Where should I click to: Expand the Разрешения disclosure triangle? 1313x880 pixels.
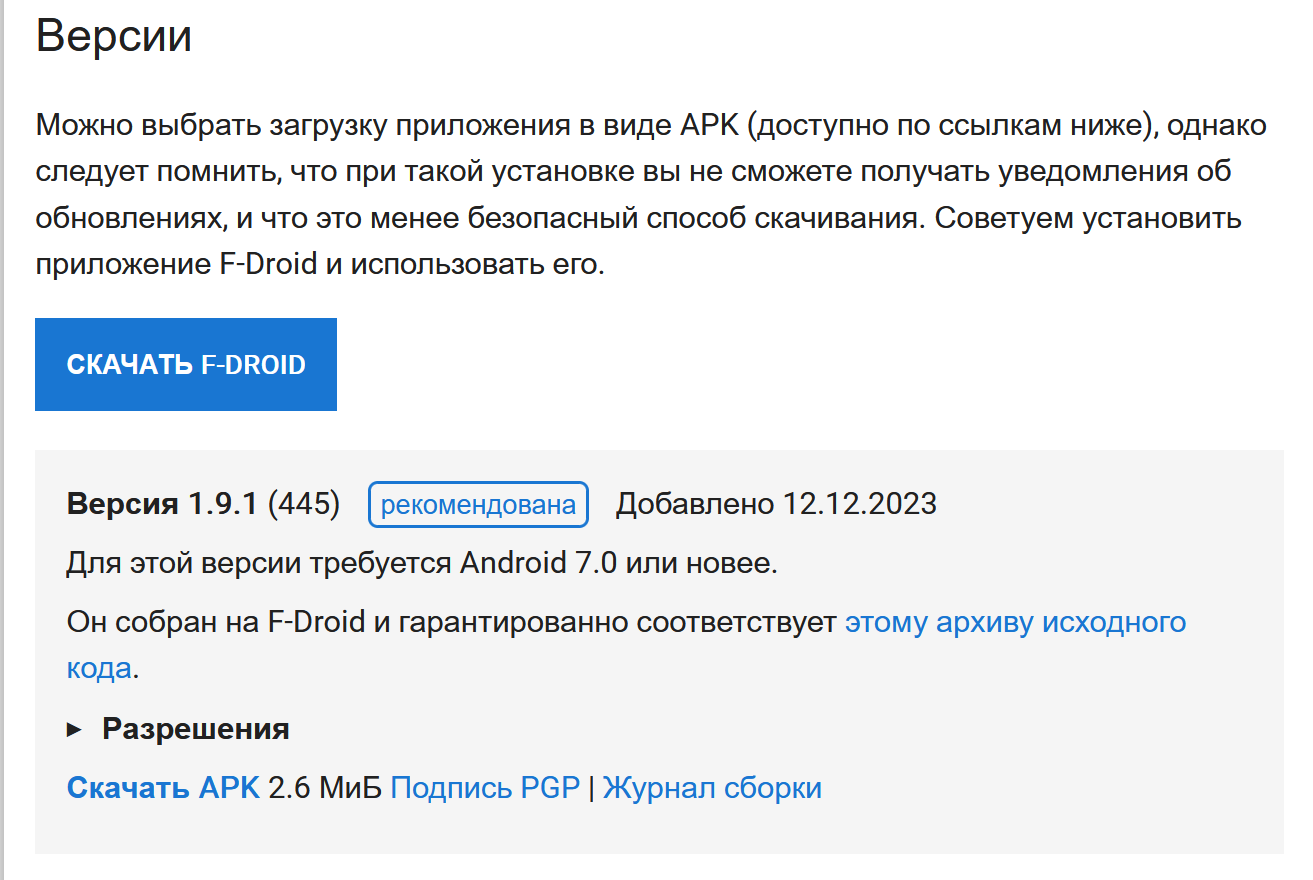coord(74,730)
